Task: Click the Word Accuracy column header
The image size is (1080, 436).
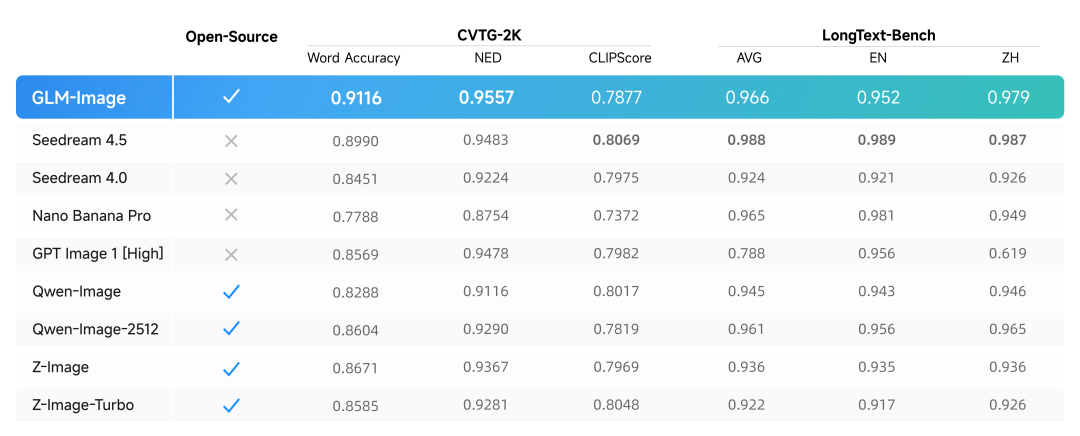Action: click(x=354, y=58)
